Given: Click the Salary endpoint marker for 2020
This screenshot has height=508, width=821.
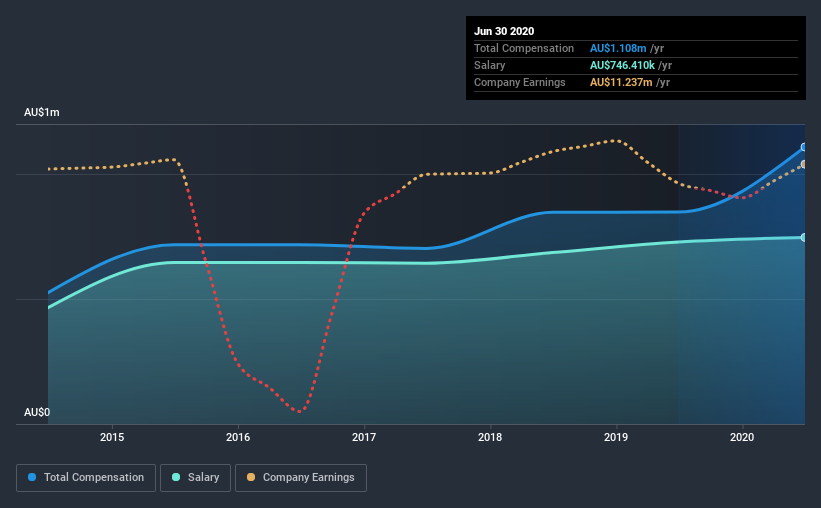Looking at the screenshot, I should [804, 238].
